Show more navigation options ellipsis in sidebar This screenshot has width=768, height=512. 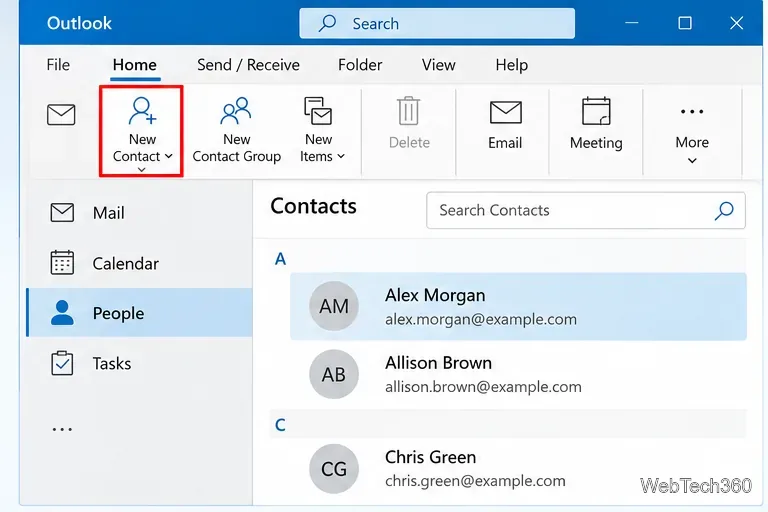(62, 429)
